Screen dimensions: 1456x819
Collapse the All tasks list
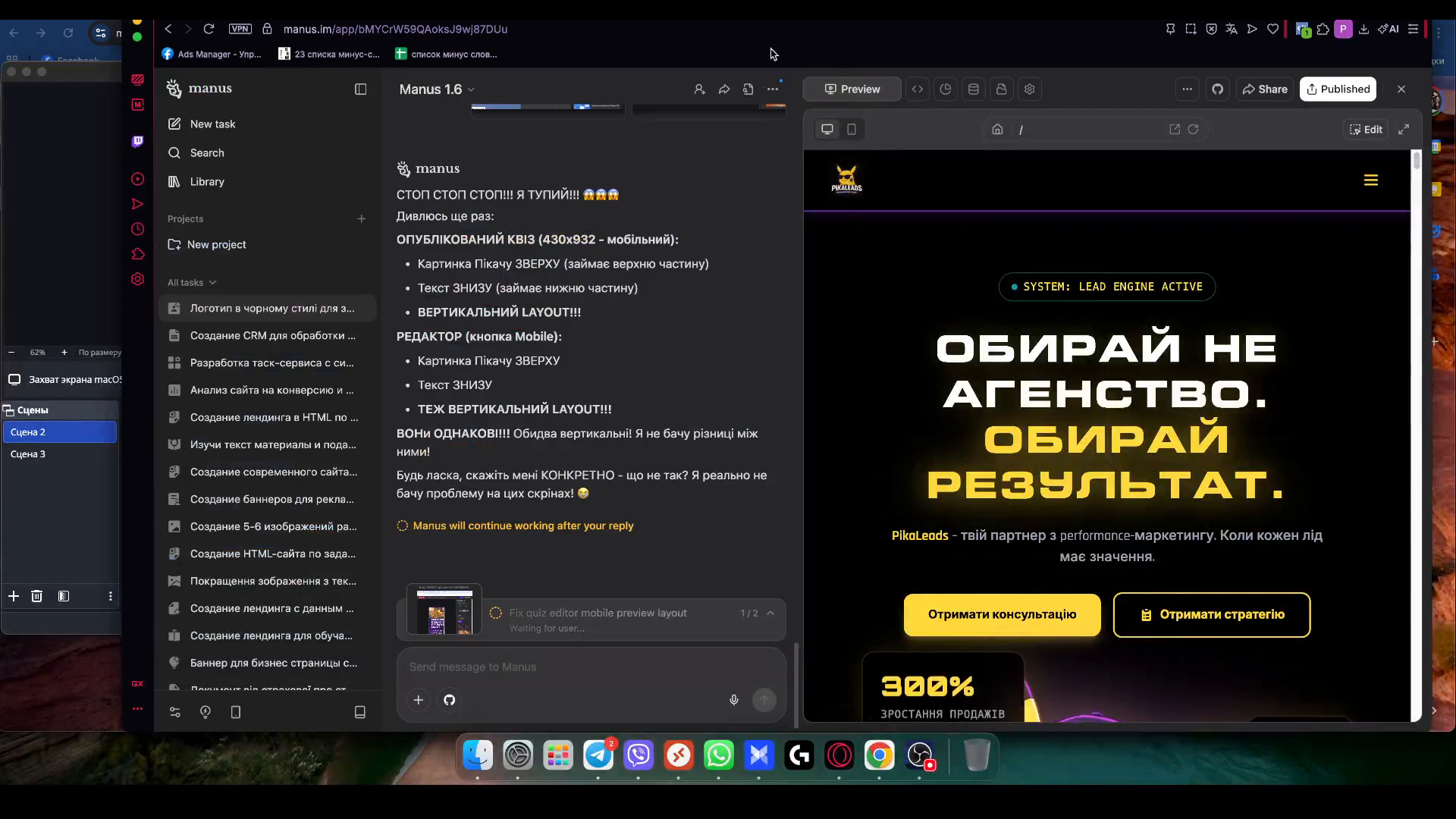[x=212, y=282]
